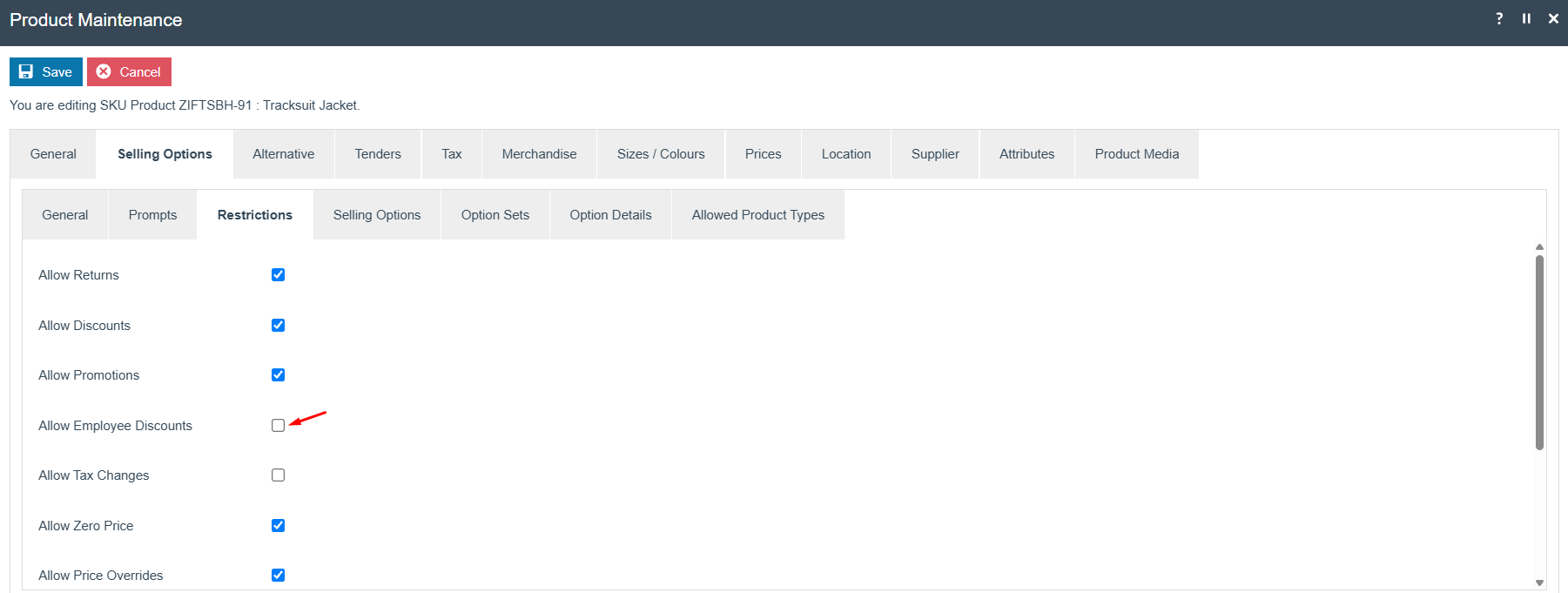Open Allowed Product Types sub-tab
Viewport: 1568px width, 593px height.
pos(758,215)
